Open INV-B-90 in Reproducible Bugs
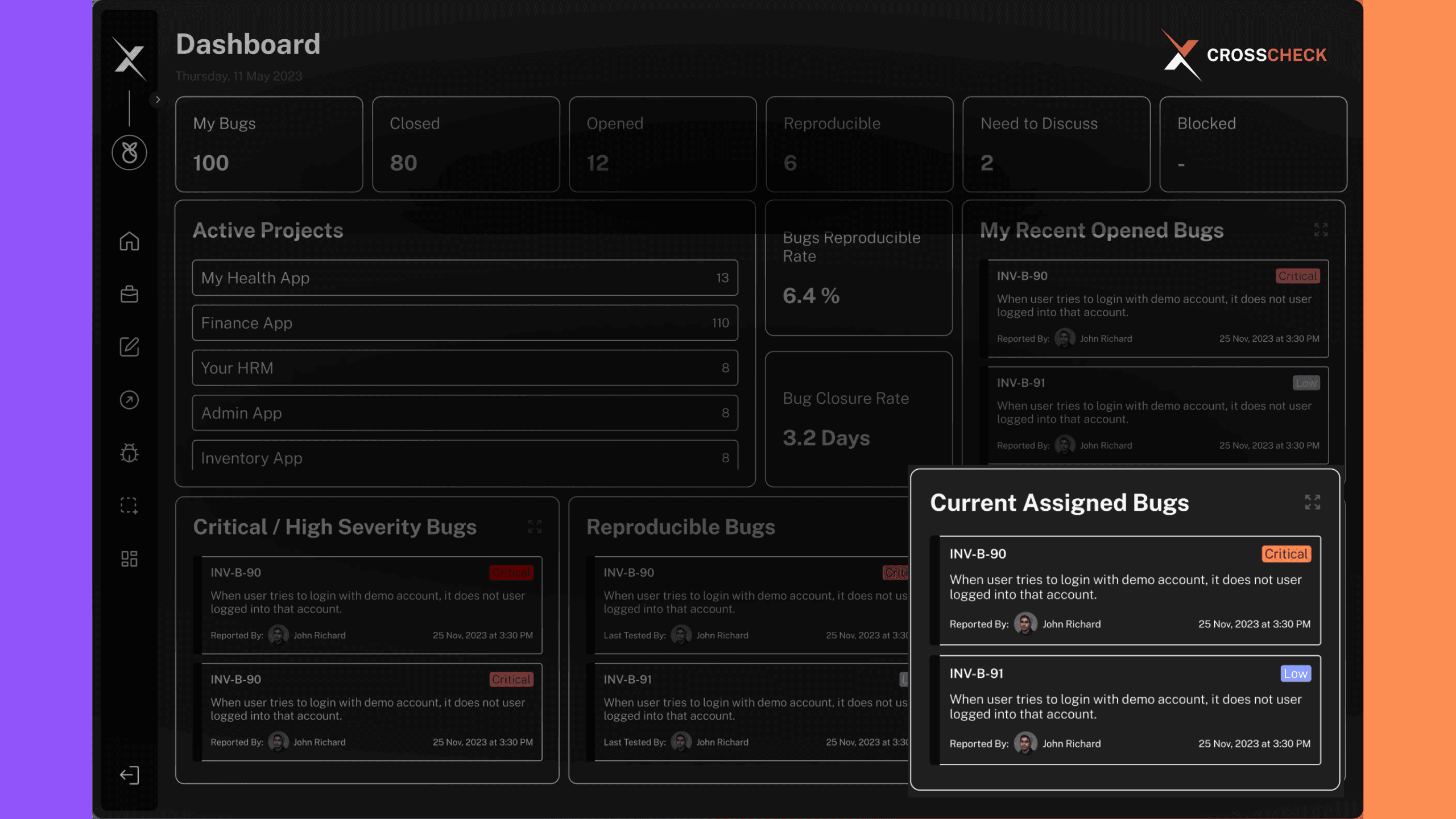 (x=747, y=605)
